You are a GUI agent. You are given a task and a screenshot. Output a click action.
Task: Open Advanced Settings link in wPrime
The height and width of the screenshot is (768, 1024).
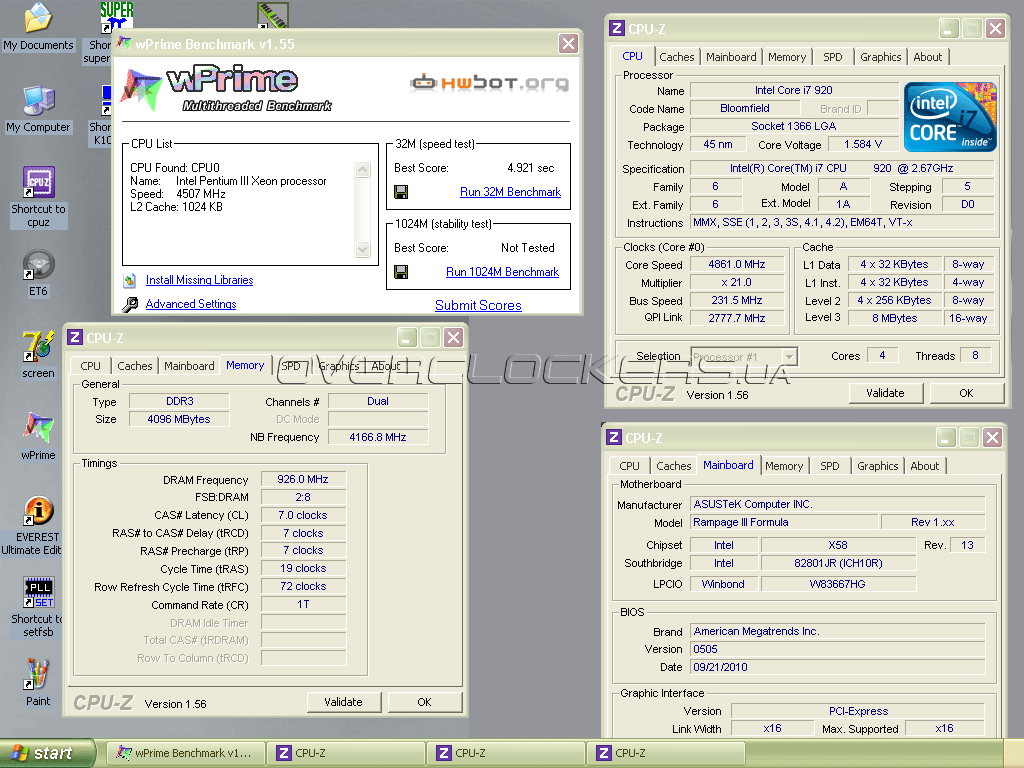pos(191,304)
